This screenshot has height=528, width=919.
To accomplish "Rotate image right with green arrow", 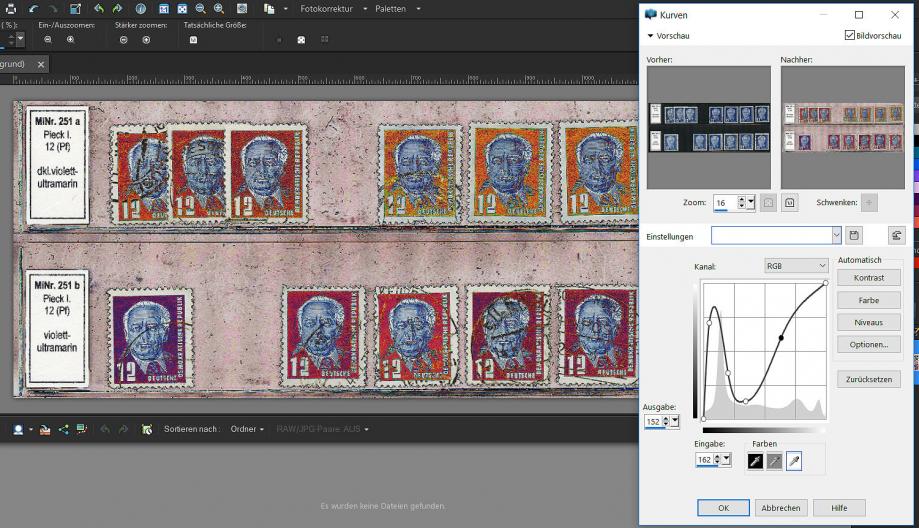I will [x=118, y=9].
